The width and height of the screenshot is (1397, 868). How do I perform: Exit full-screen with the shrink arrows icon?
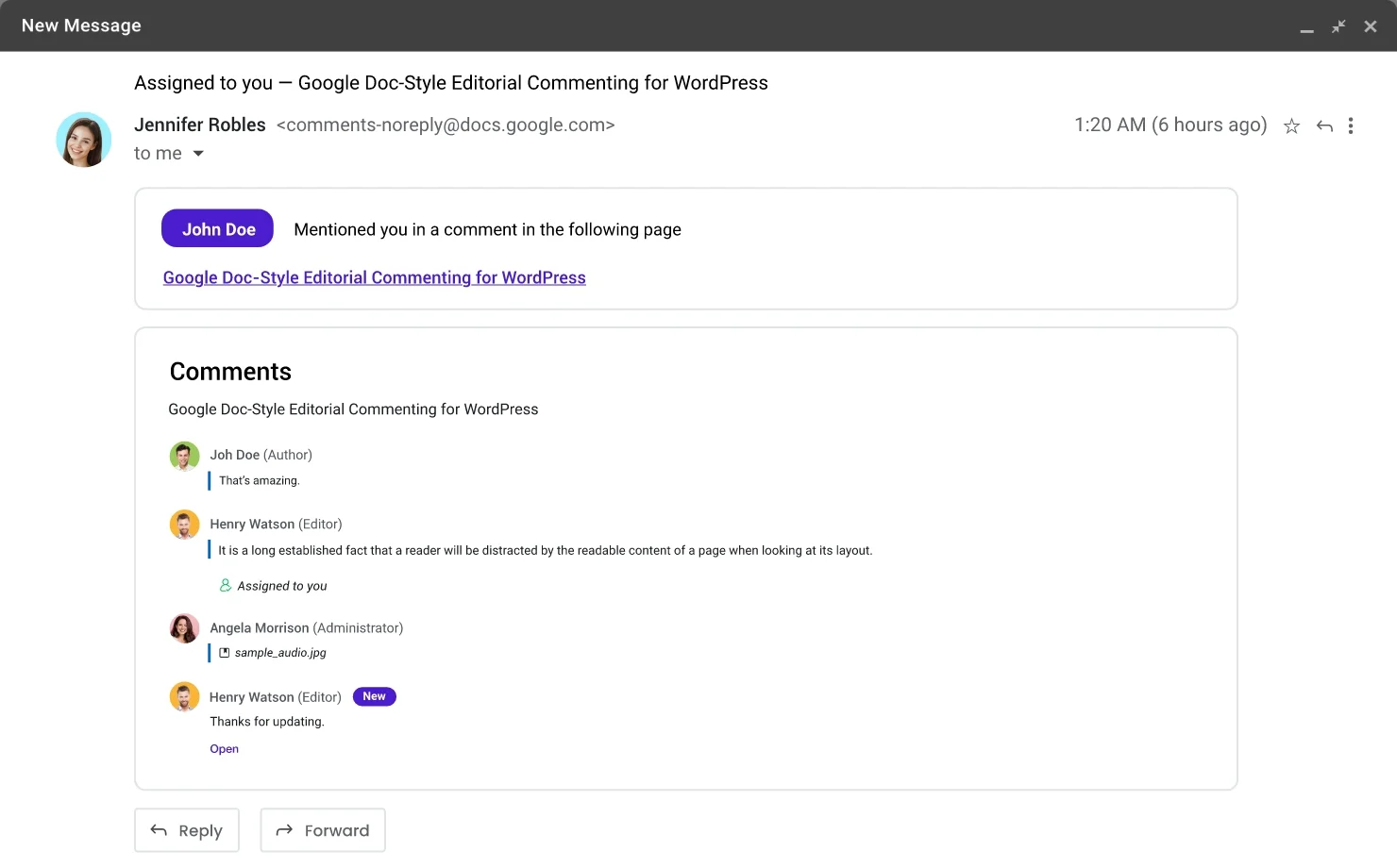[x=1338, y=26]
